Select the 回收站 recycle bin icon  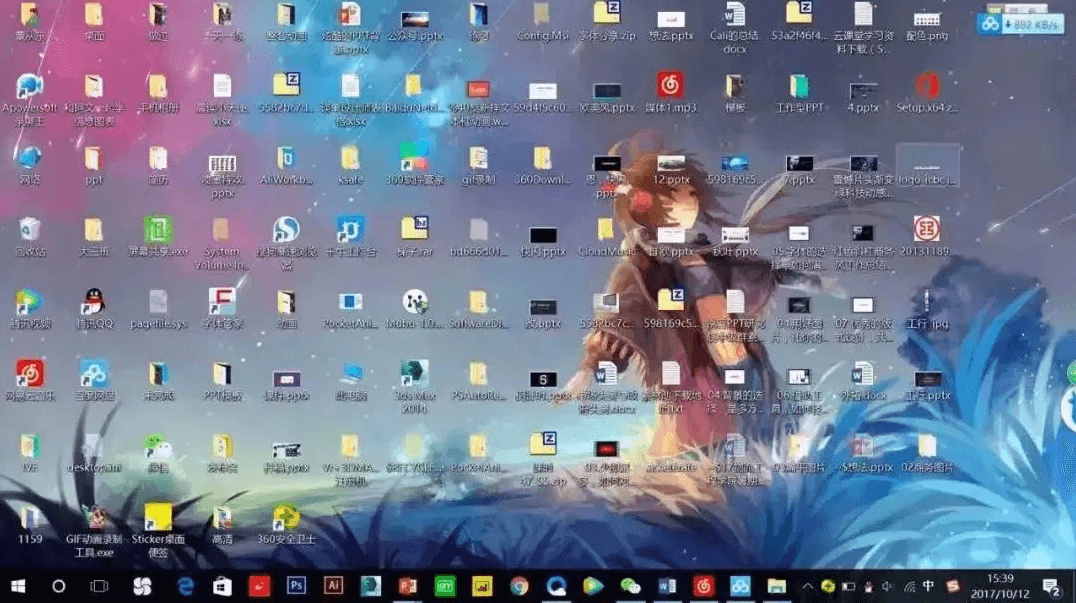[x=30, y=231]
